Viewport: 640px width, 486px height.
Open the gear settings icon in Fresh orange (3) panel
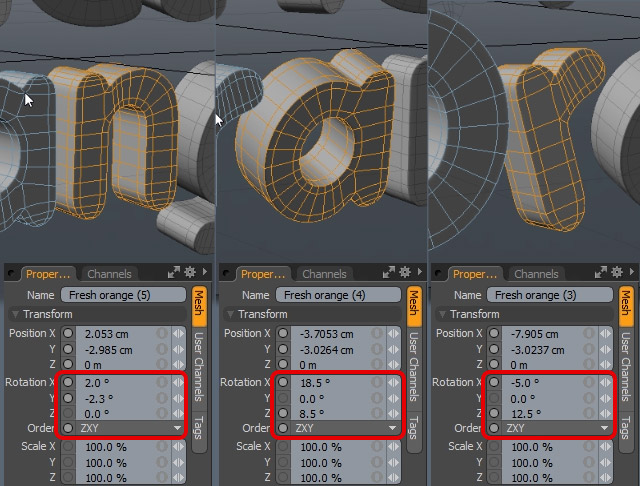click(x=617, y=272)
